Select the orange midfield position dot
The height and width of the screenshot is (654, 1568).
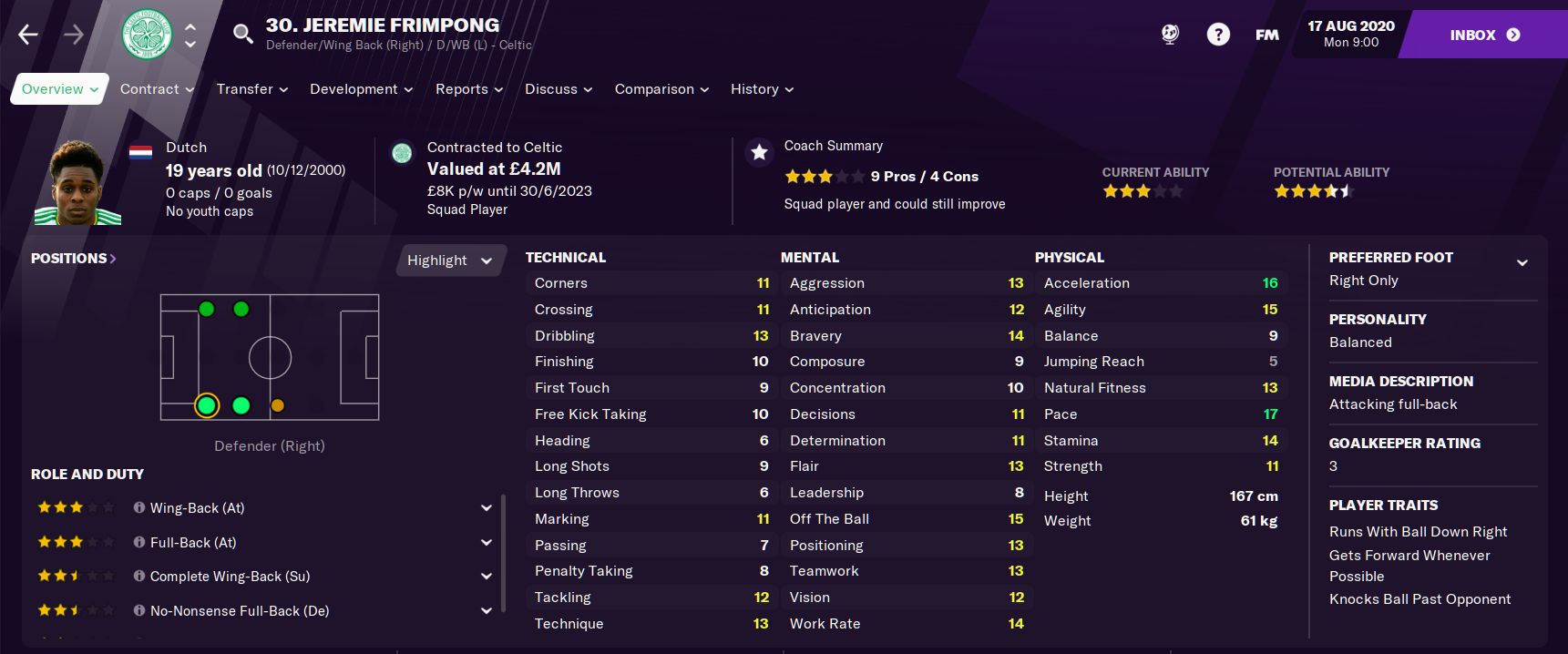point(278,405)
